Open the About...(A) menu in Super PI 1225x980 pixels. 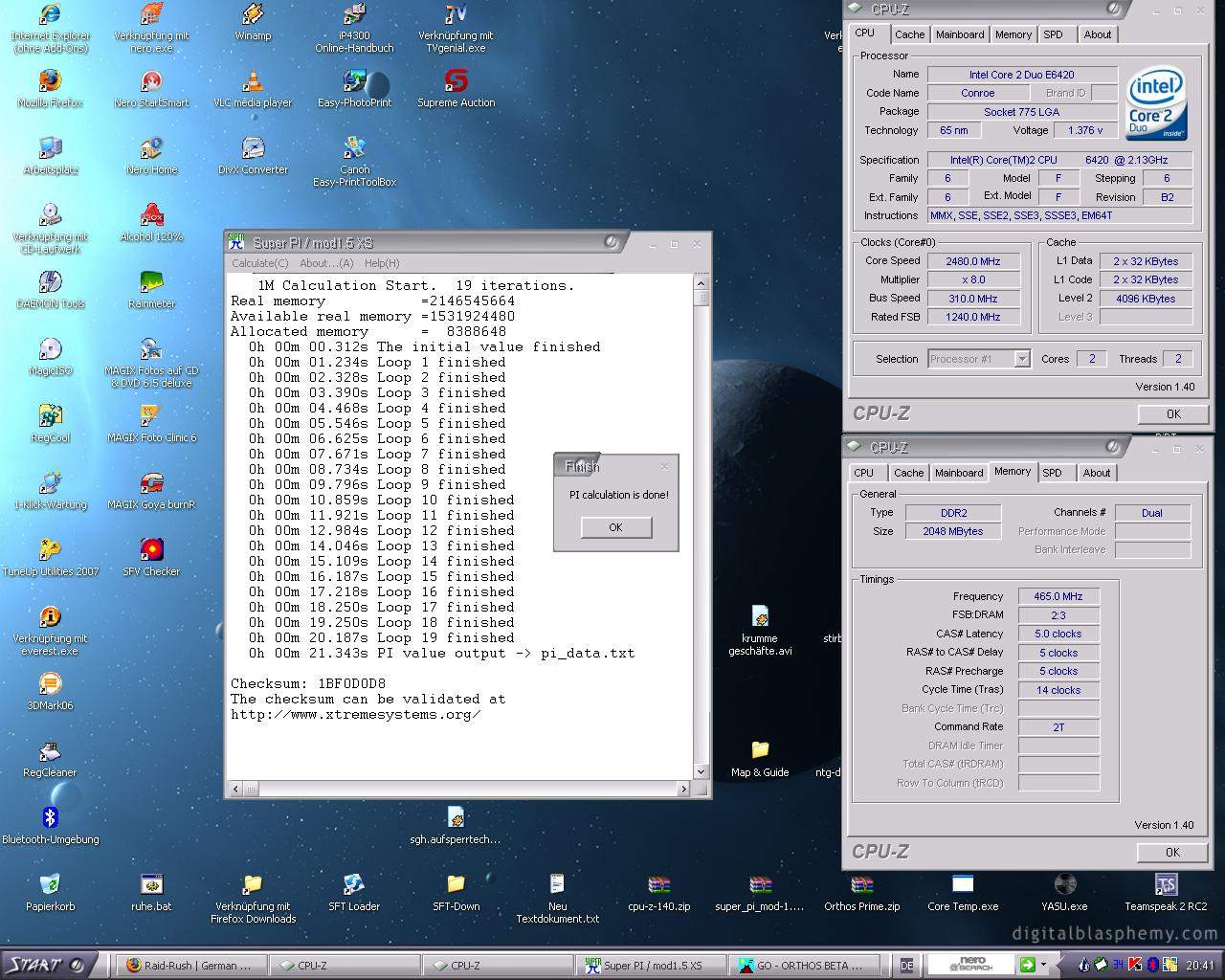pos(326,263)
